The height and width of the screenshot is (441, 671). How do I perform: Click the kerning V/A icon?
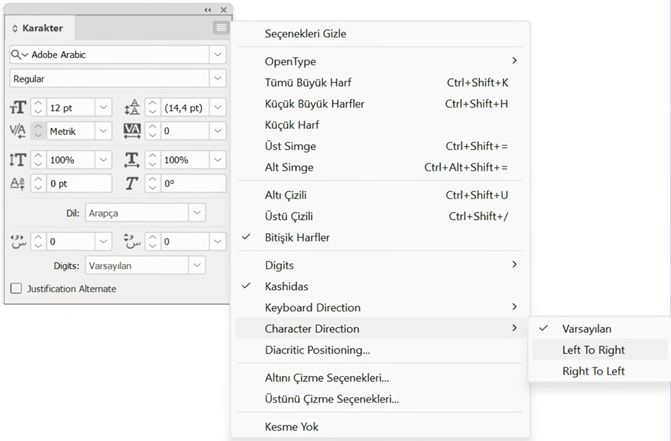coord(18,131)
